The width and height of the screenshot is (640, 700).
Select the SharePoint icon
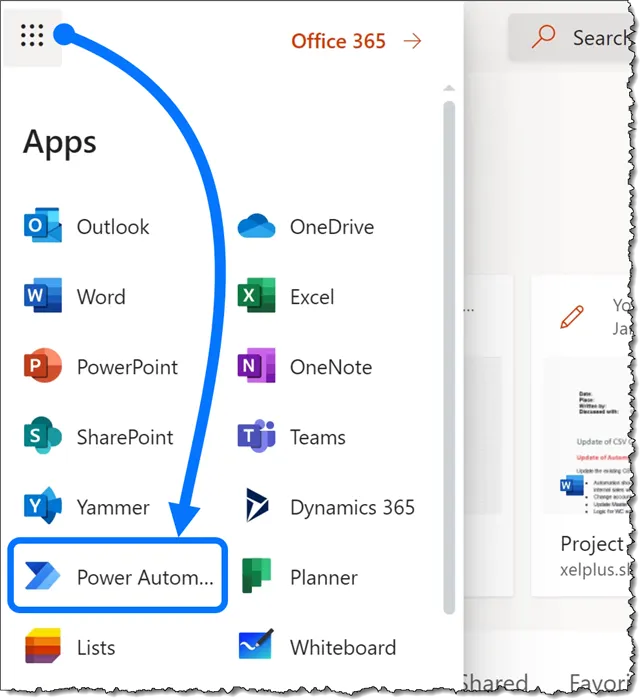pyautogui.click(x=42, y=437)
